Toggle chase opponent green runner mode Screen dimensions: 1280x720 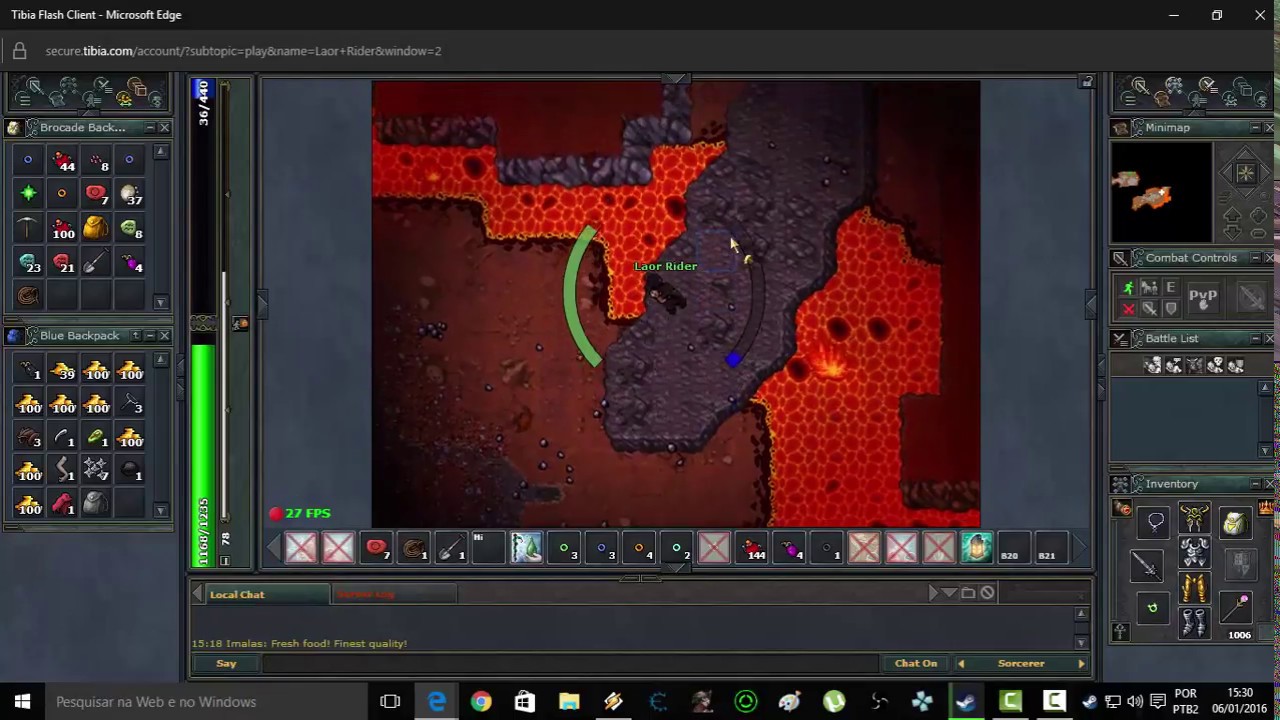[1128, 288]
